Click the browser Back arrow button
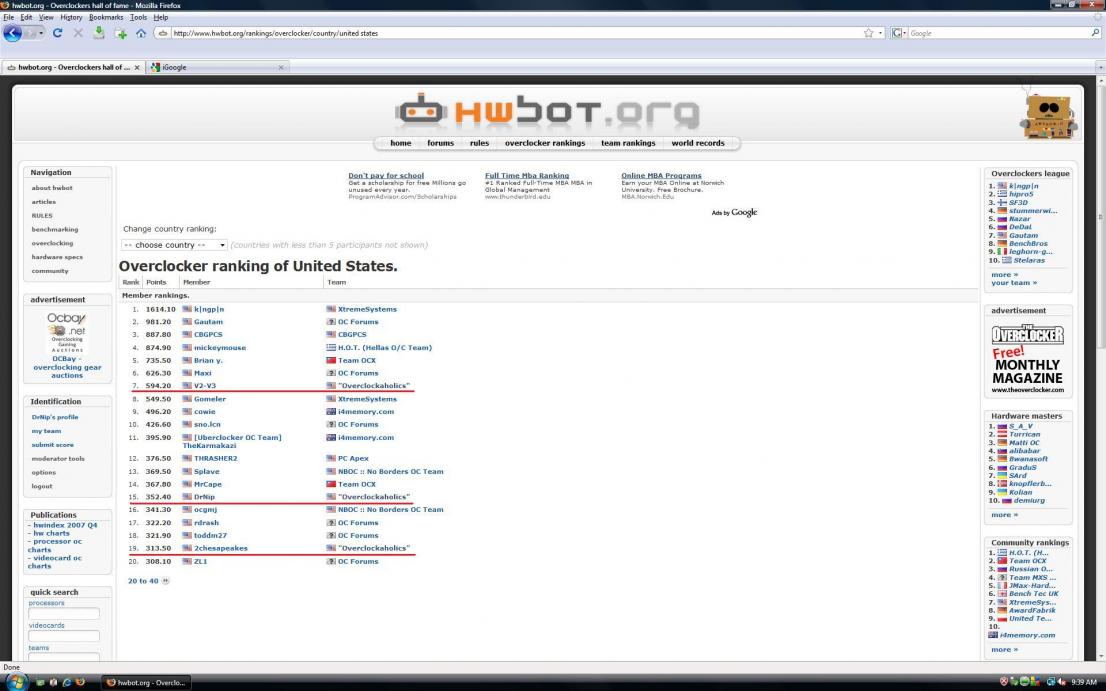The image size is (1106, 691). click(x=13, y=32)
